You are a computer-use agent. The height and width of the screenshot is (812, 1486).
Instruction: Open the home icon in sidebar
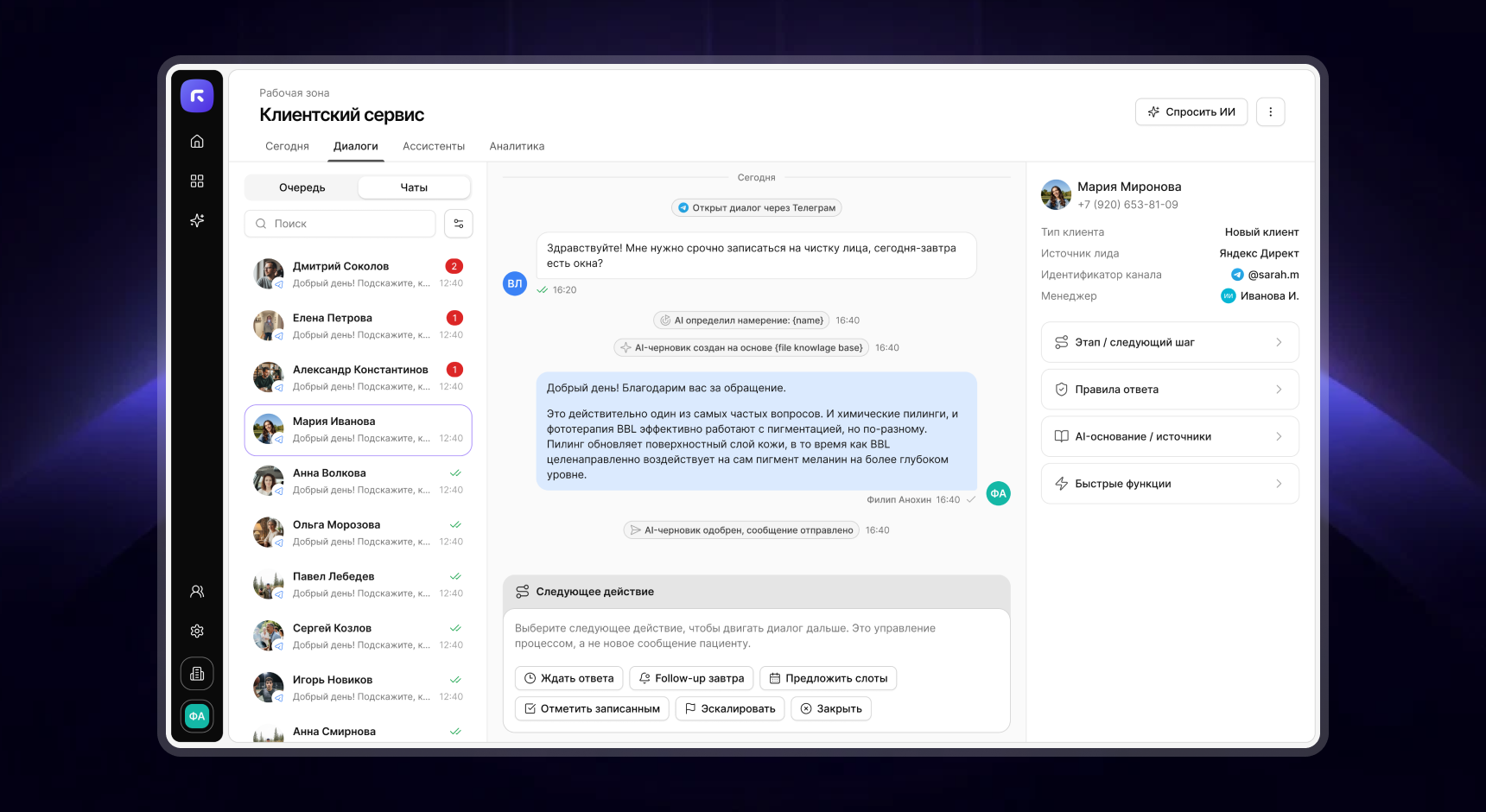pos(197,141)
